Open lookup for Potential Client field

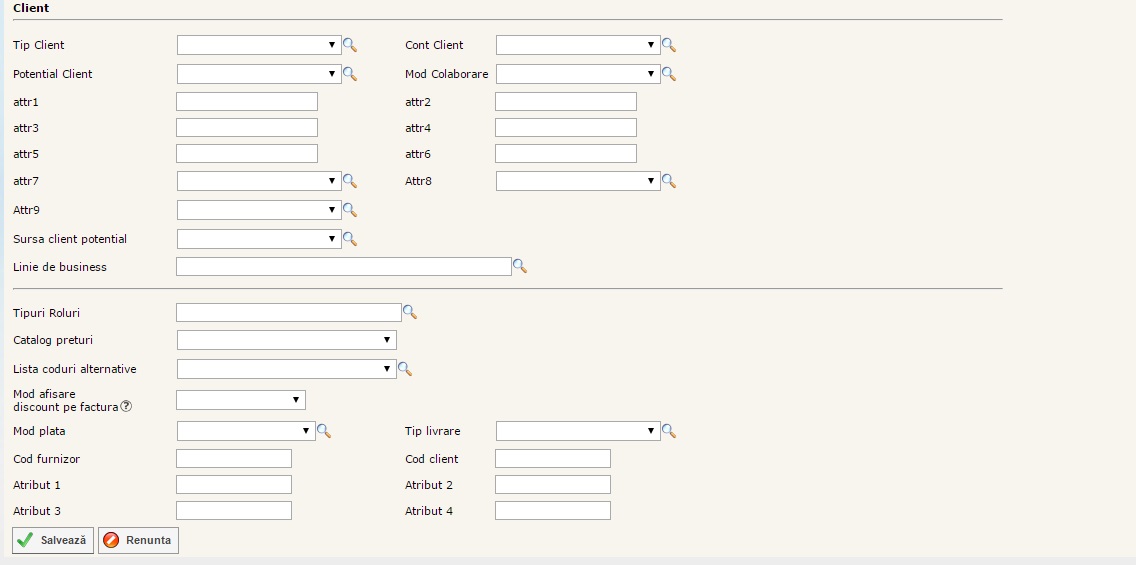[350, 74]
